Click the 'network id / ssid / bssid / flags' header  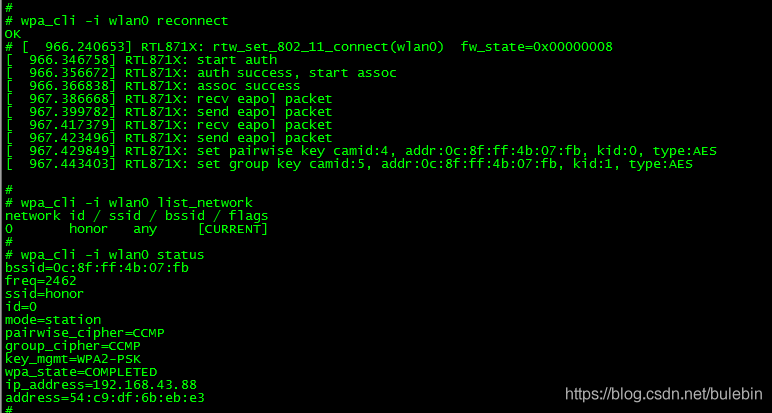(136, 216)
